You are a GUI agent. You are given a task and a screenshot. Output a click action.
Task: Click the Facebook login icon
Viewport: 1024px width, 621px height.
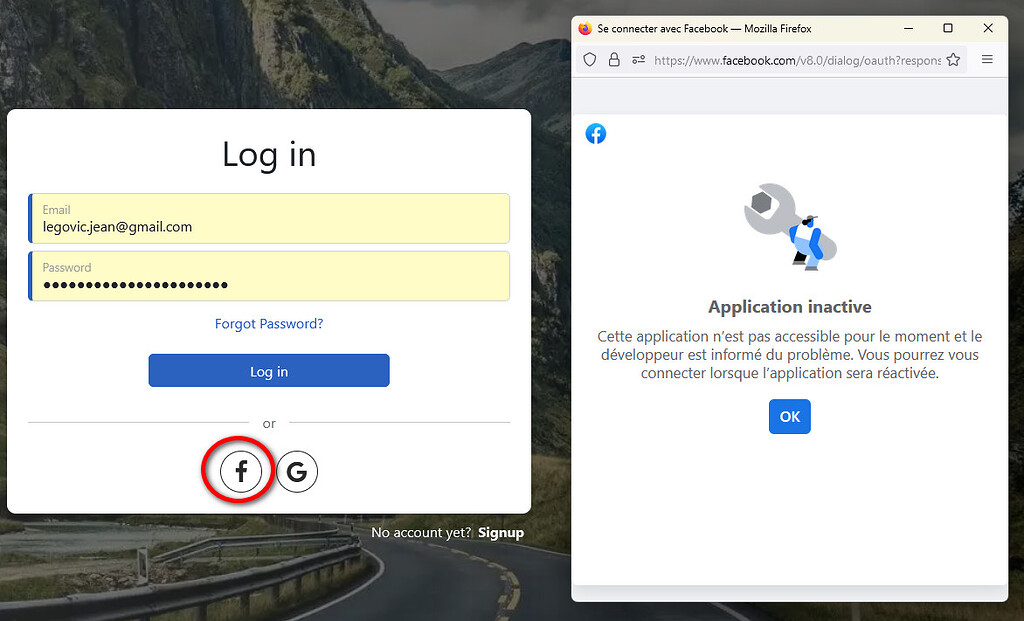tap(240, 471)
